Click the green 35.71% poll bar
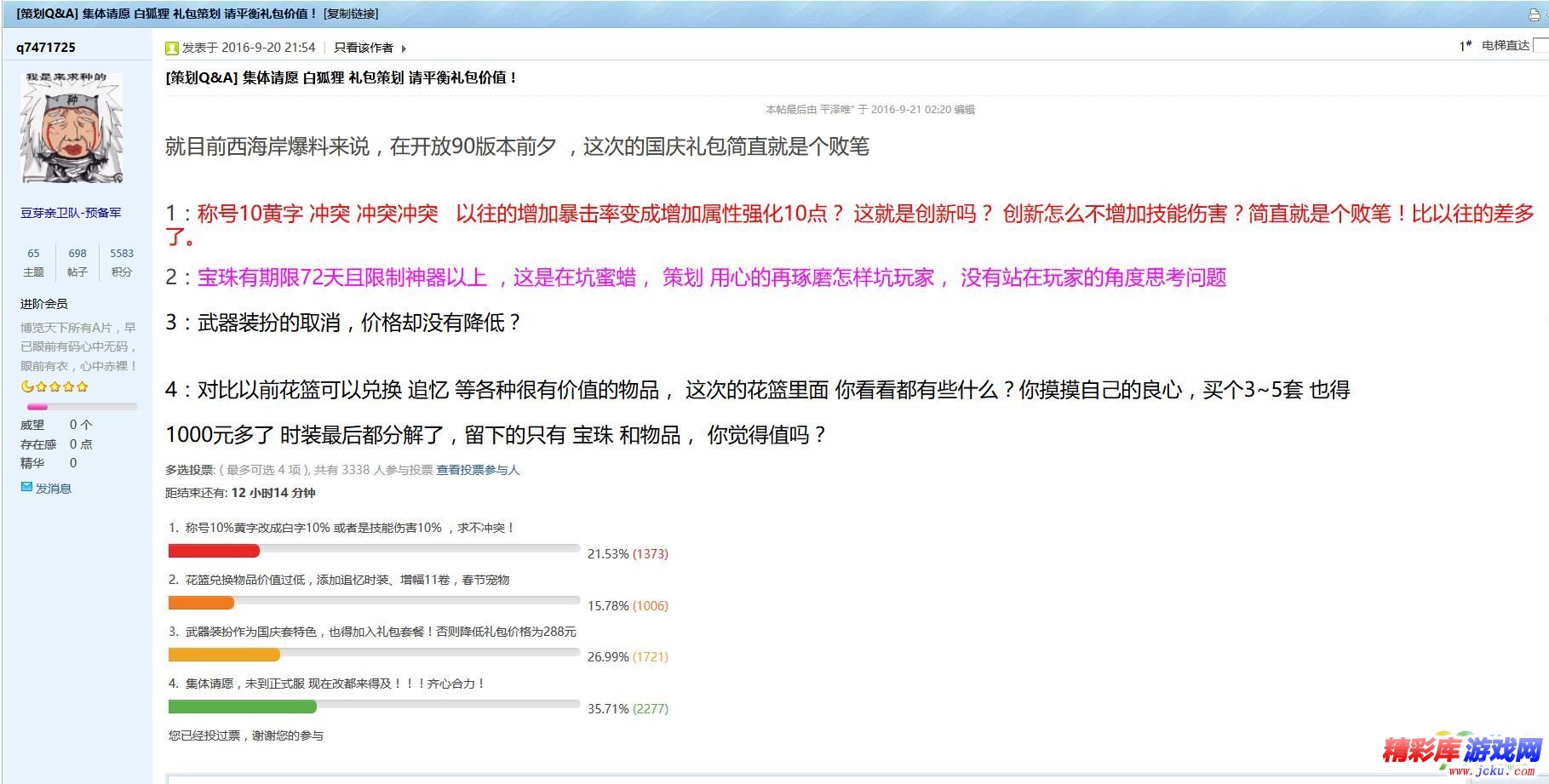Image resolution: width=1549 pixels, height=784 pixels. coord(243,707)
